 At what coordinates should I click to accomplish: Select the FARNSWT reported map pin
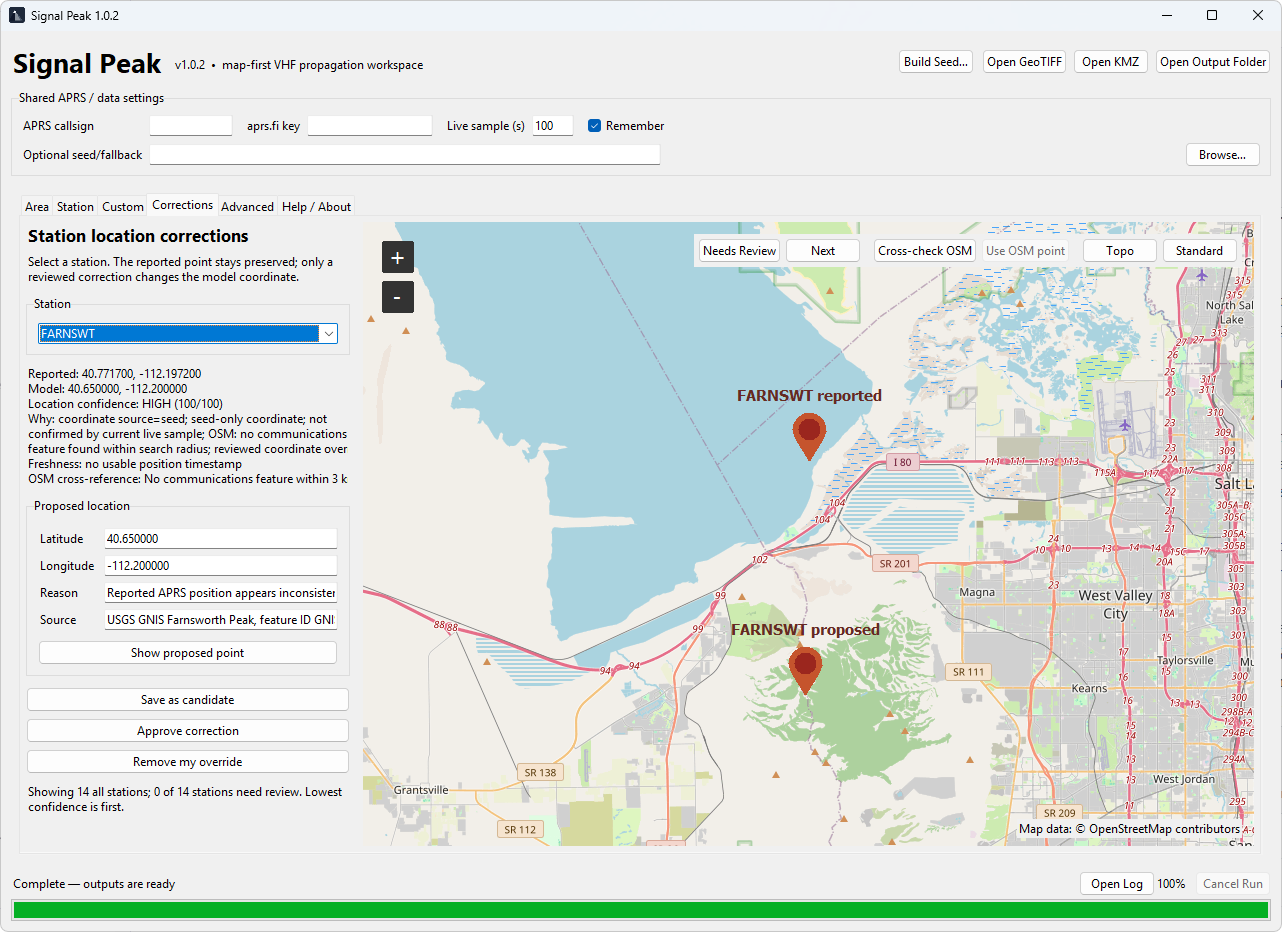(x=809, y=437)
